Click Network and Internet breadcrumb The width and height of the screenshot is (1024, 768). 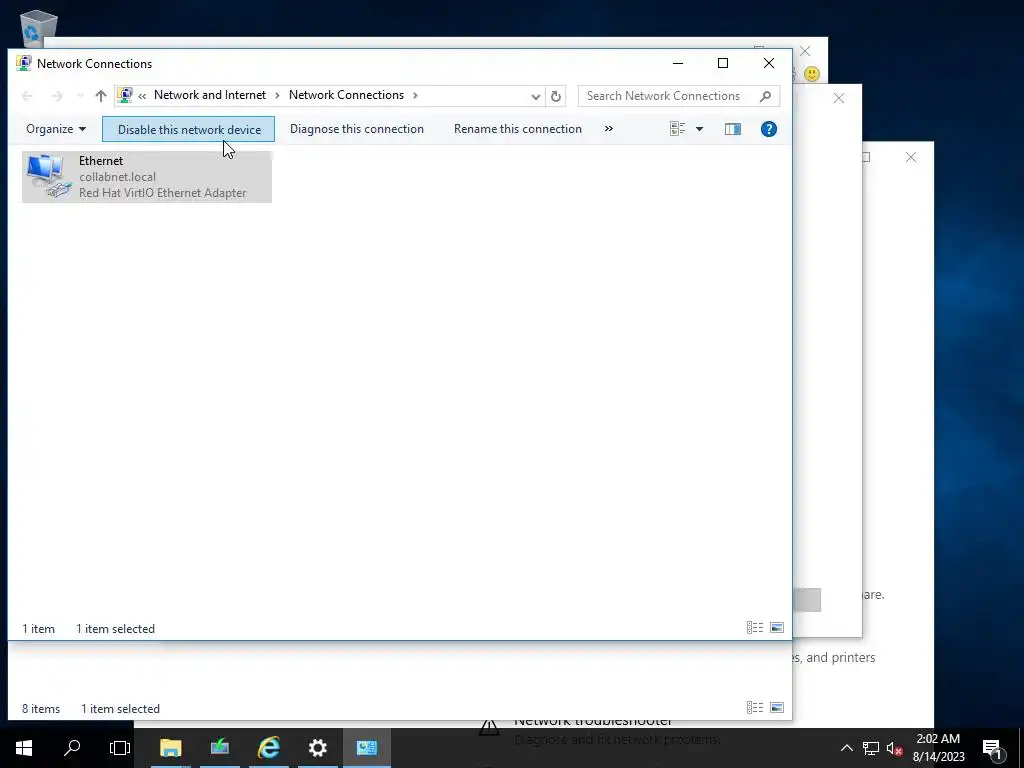coord(210,95)
